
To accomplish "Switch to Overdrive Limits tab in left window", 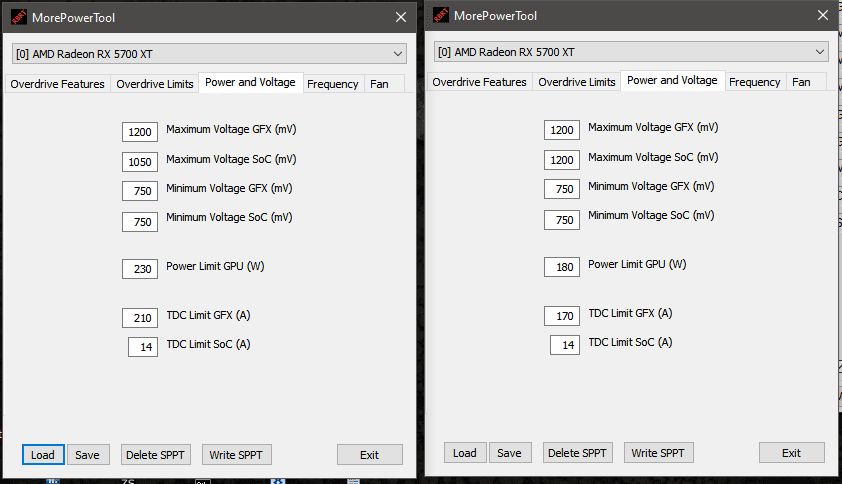I will pyautogui.click(x=155, y=84).
